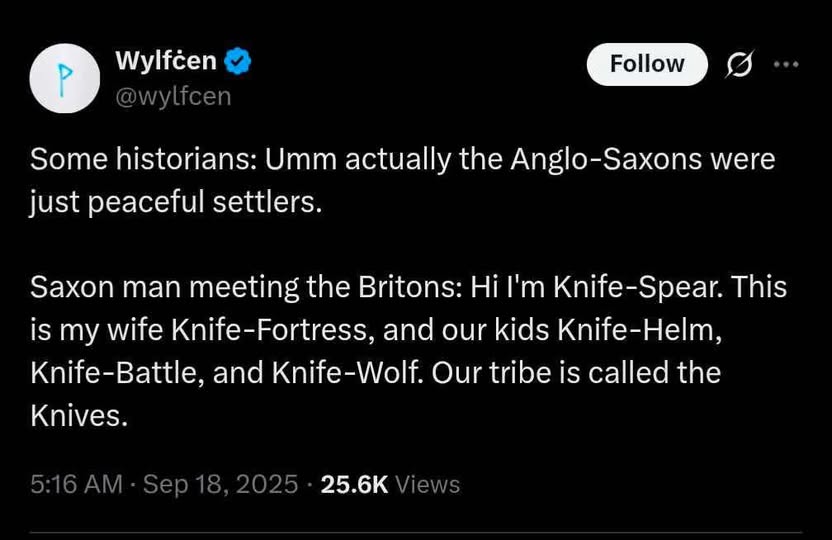Click the 5:16 AM timestamp
Screen dimensions: 832x540
pyautogui.click(x=76, y=485)
